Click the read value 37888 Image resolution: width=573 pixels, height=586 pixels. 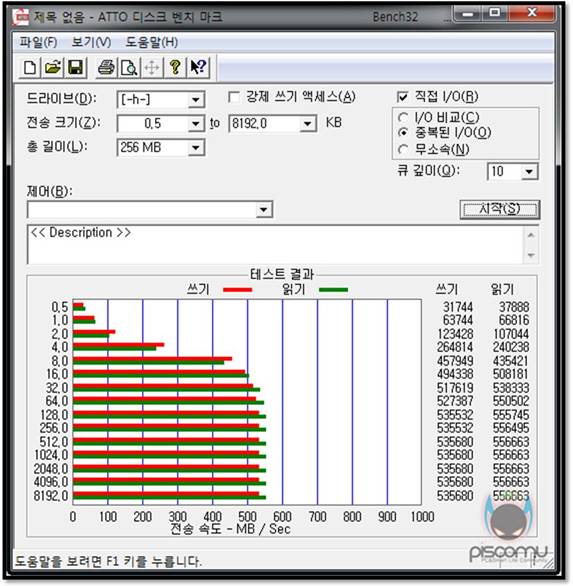(514, 307)
